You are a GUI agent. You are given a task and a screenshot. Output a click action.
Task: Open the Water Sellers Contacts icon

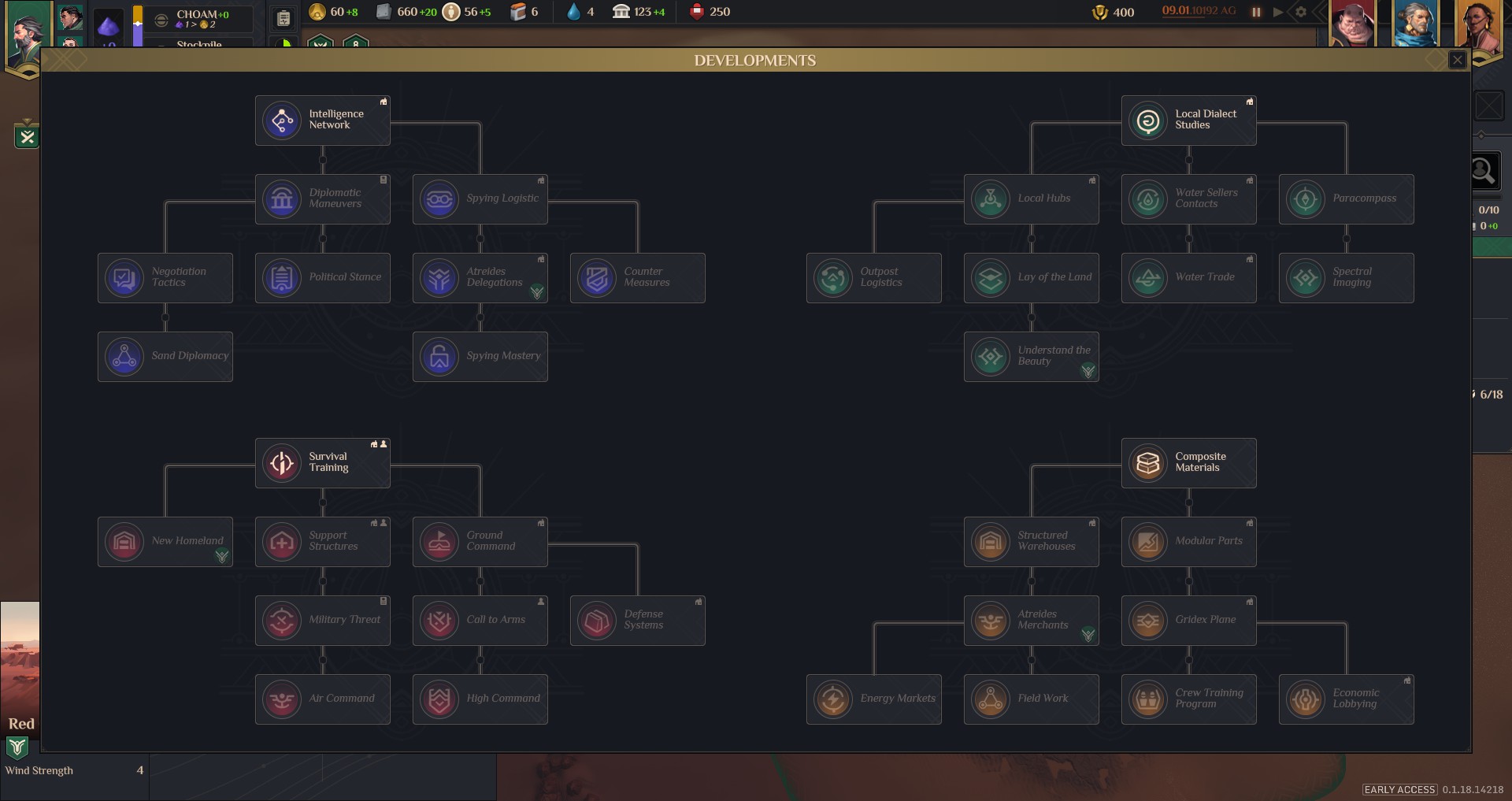[1148, 199]
